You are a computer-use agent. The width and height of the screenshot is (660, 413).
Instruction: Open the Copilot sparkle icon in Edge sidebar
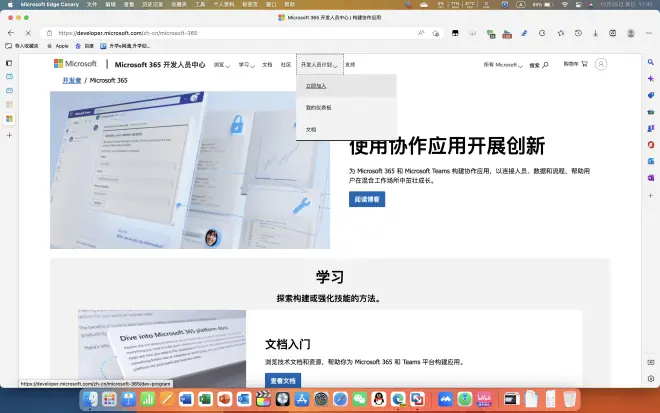[x=651, y=79]
